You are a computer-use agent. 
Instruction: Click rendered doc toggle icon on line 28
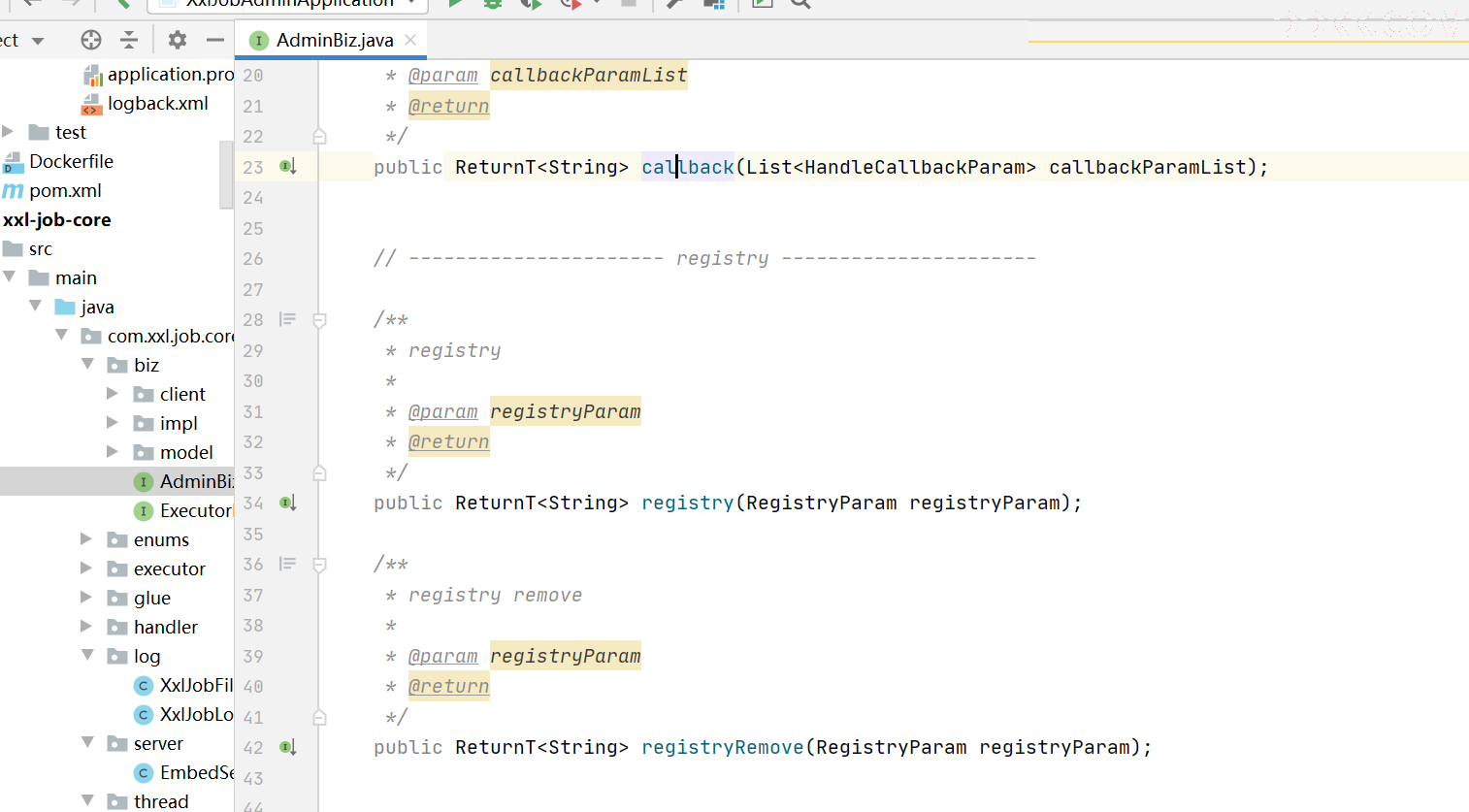[287, 319]
